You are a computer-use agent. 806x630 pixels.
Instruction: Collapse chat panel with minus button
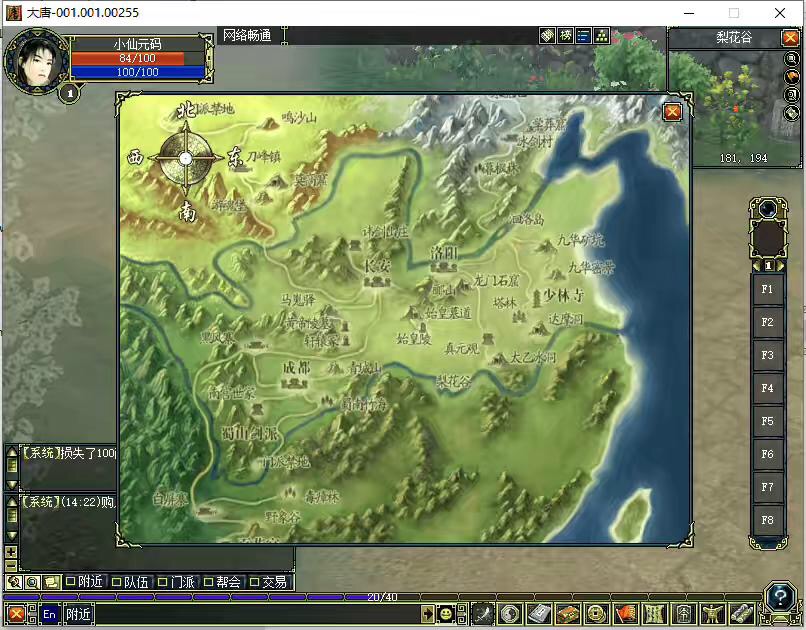(11, 565)
